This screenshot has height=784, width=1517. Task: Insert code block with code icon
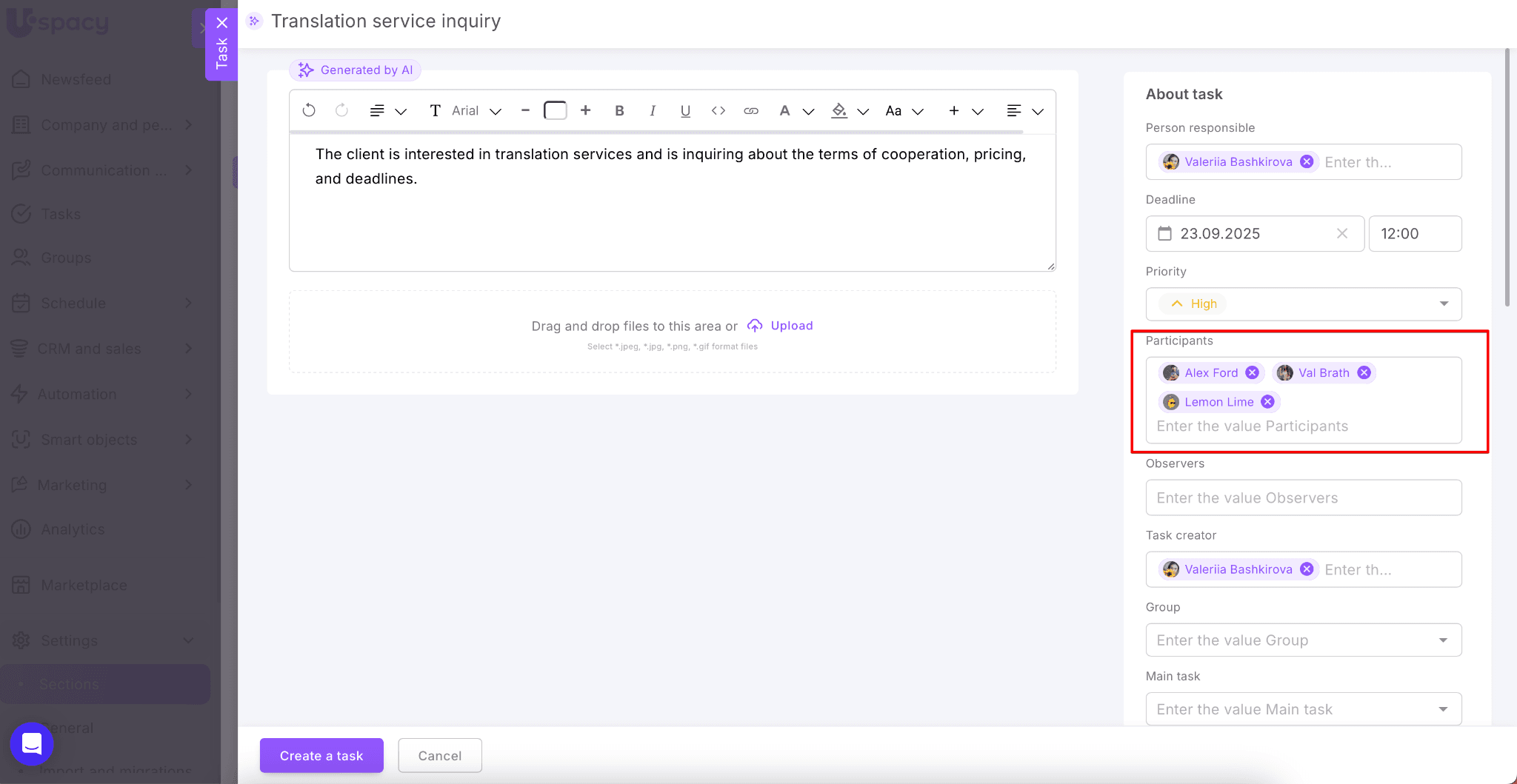point(718,110)
